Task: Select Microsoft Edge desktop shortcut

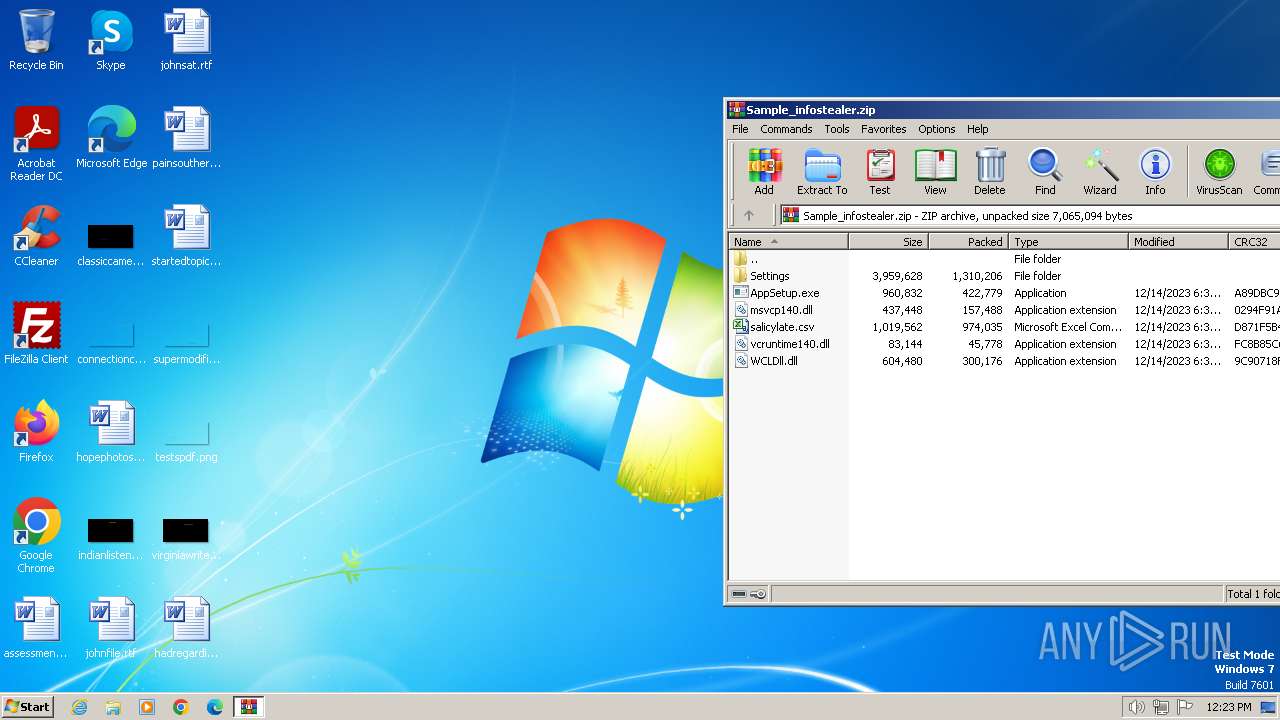Action: [111, 138]
